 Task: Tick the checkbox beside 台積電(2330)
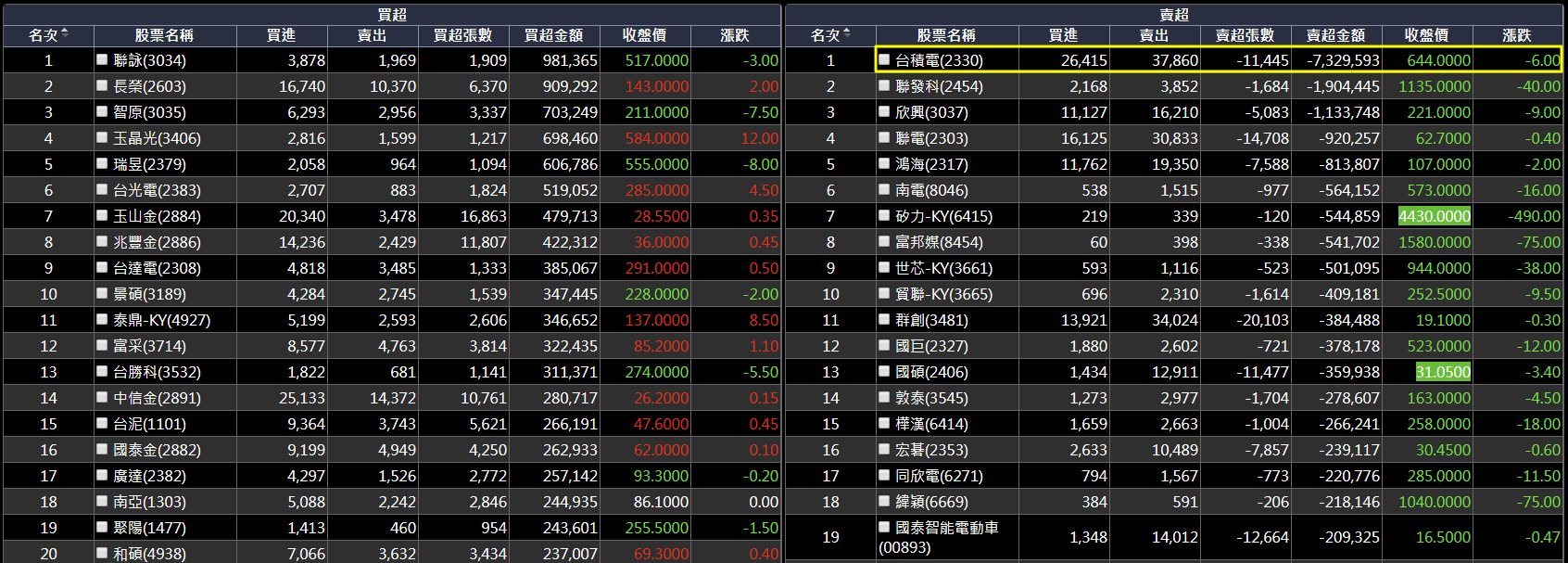884,59
